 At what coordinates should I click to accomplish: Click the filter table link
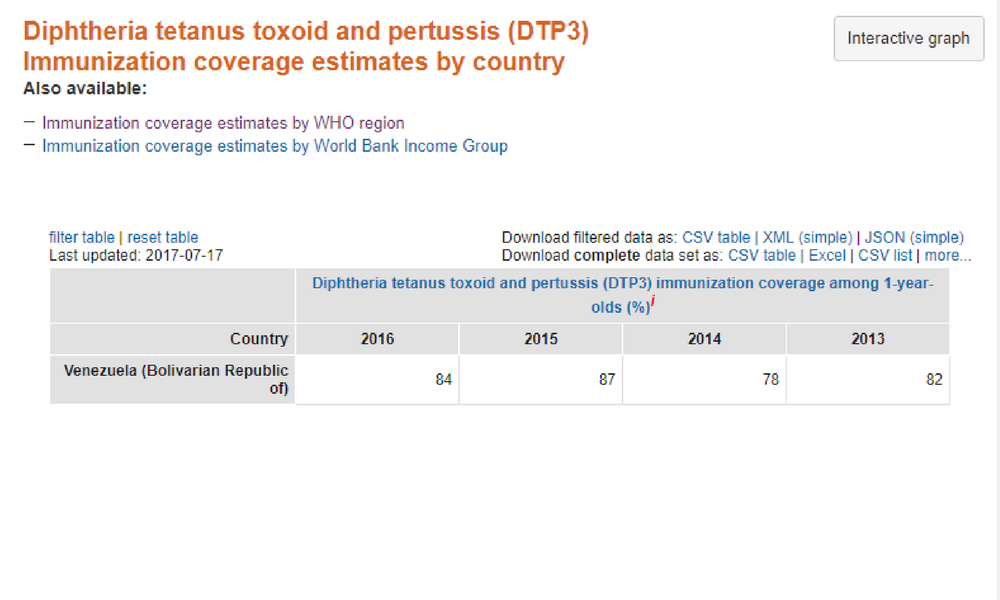click(x=82, y=237)
